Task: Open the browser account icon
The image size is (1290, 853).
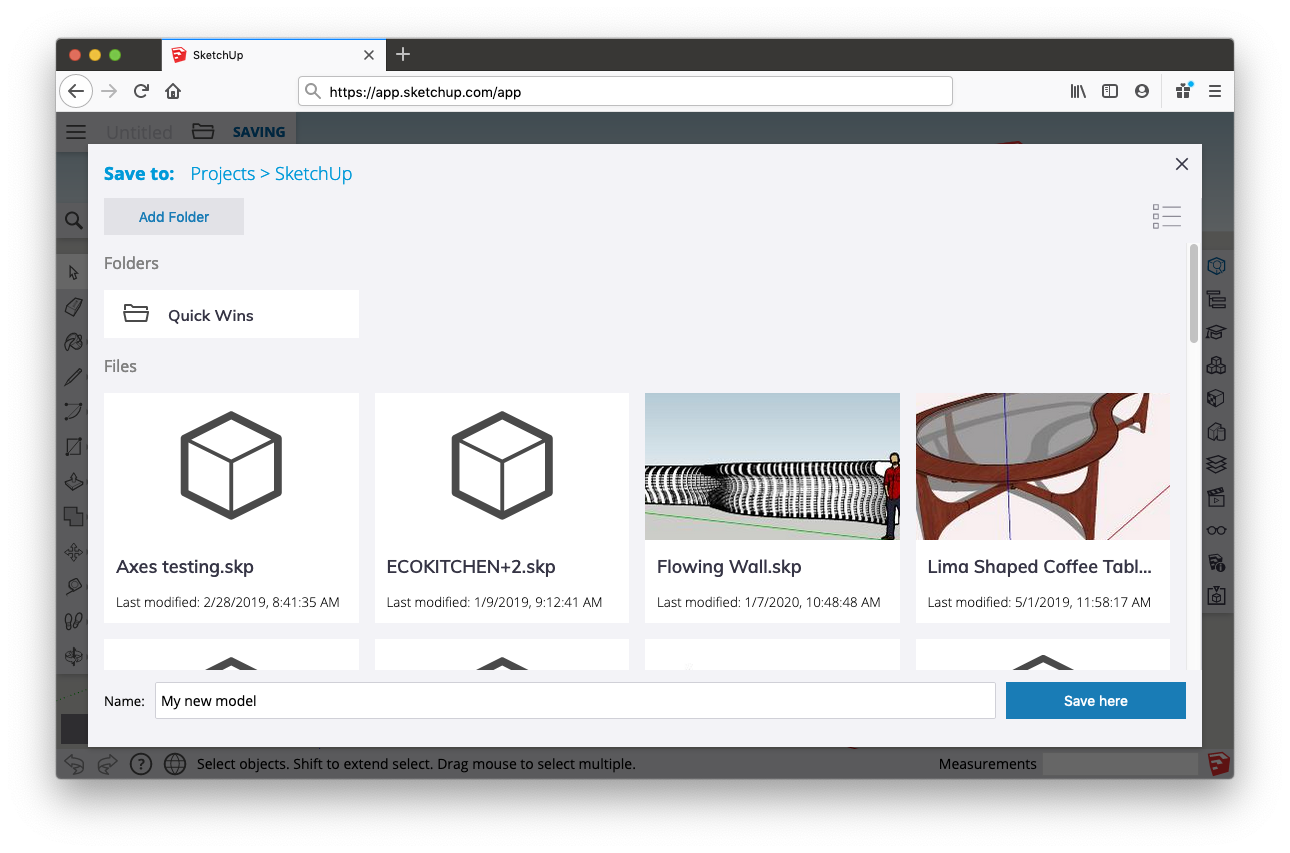Action: [1142, 91]
